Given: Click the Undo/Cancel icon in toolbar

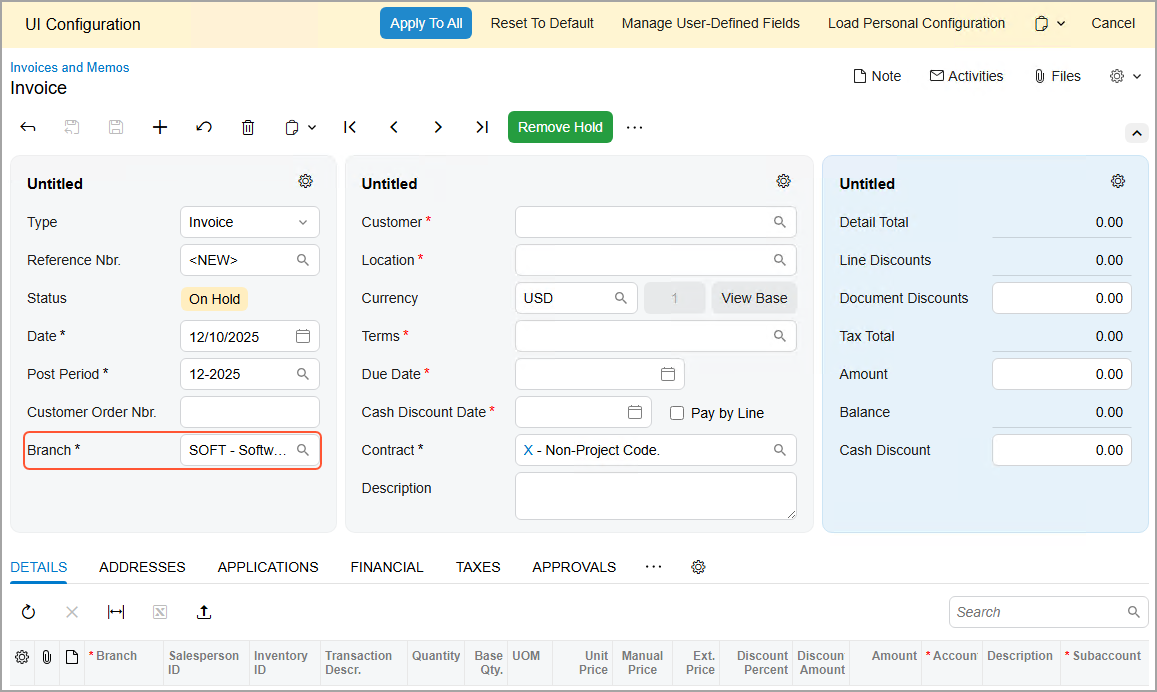Looking at the screenshot, I should pyautogui.click(x=204, y=127).
